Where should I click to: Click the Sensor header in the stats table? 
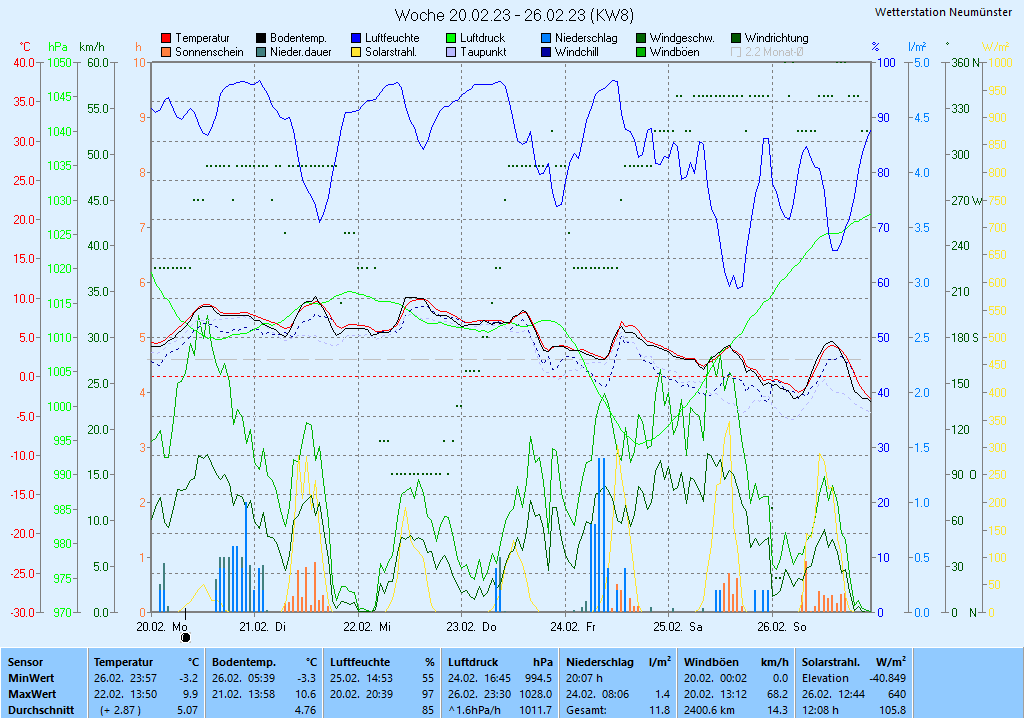tap(25, 662)
